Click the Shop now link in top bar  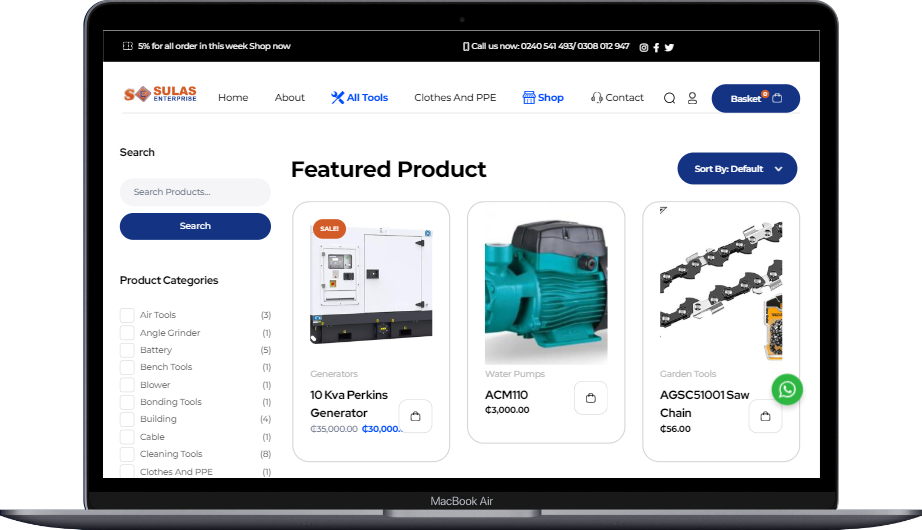[x=269, y=46]
